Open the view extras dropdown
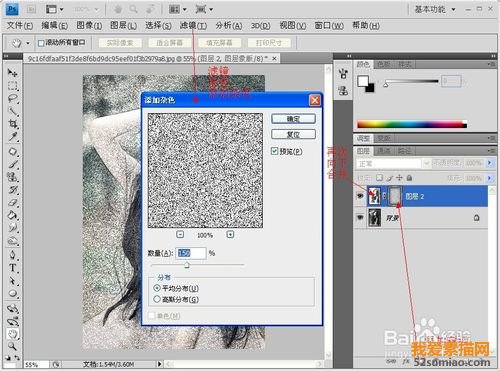Screen dimensions: 500x371 [x=54, y=9]
